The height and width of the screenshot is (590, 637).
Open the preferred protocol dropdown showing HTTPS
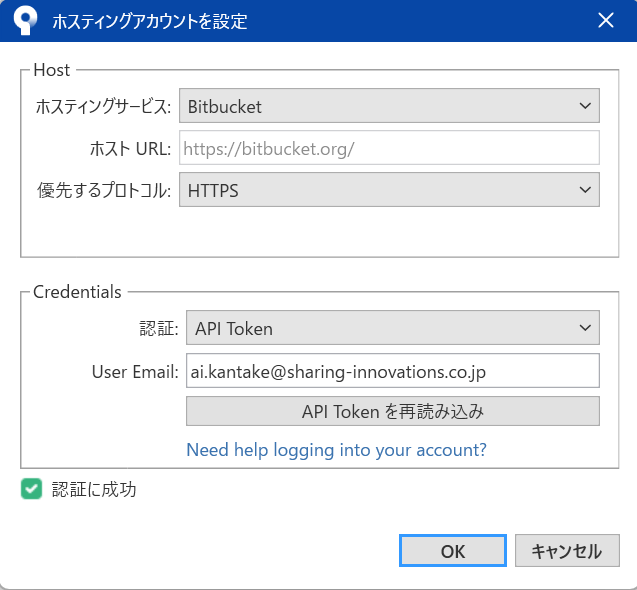coord(389,190)
